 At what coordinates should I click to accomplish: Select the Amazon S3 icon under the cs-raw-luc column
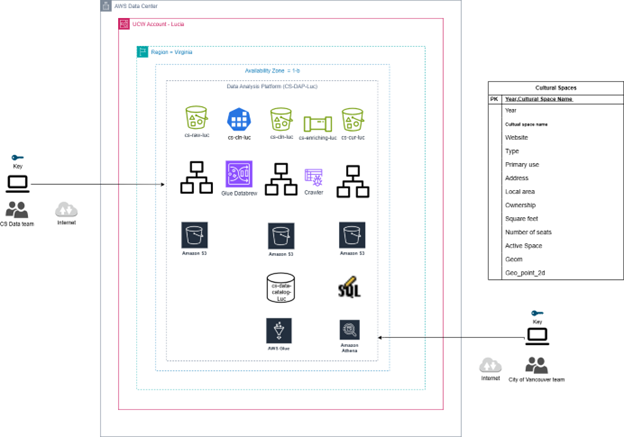pyautogui.click(x=195, y=235)
